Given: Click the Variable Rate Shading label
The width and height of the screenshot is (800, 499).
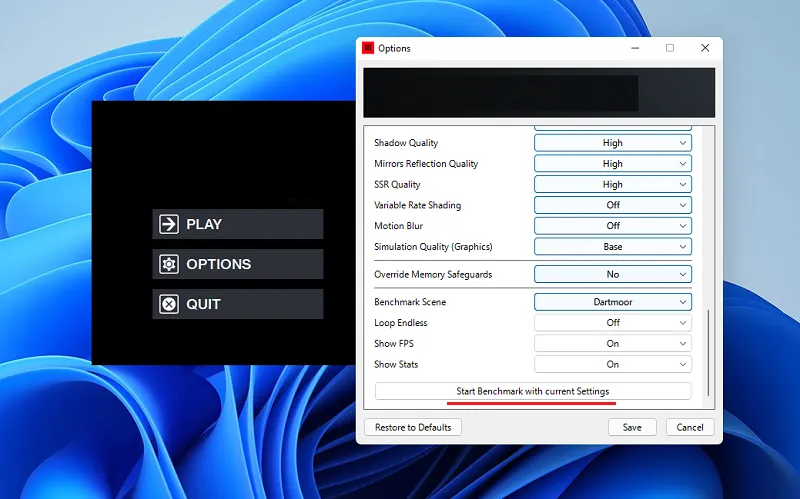Looking at the screenshot, I should 417,205.
